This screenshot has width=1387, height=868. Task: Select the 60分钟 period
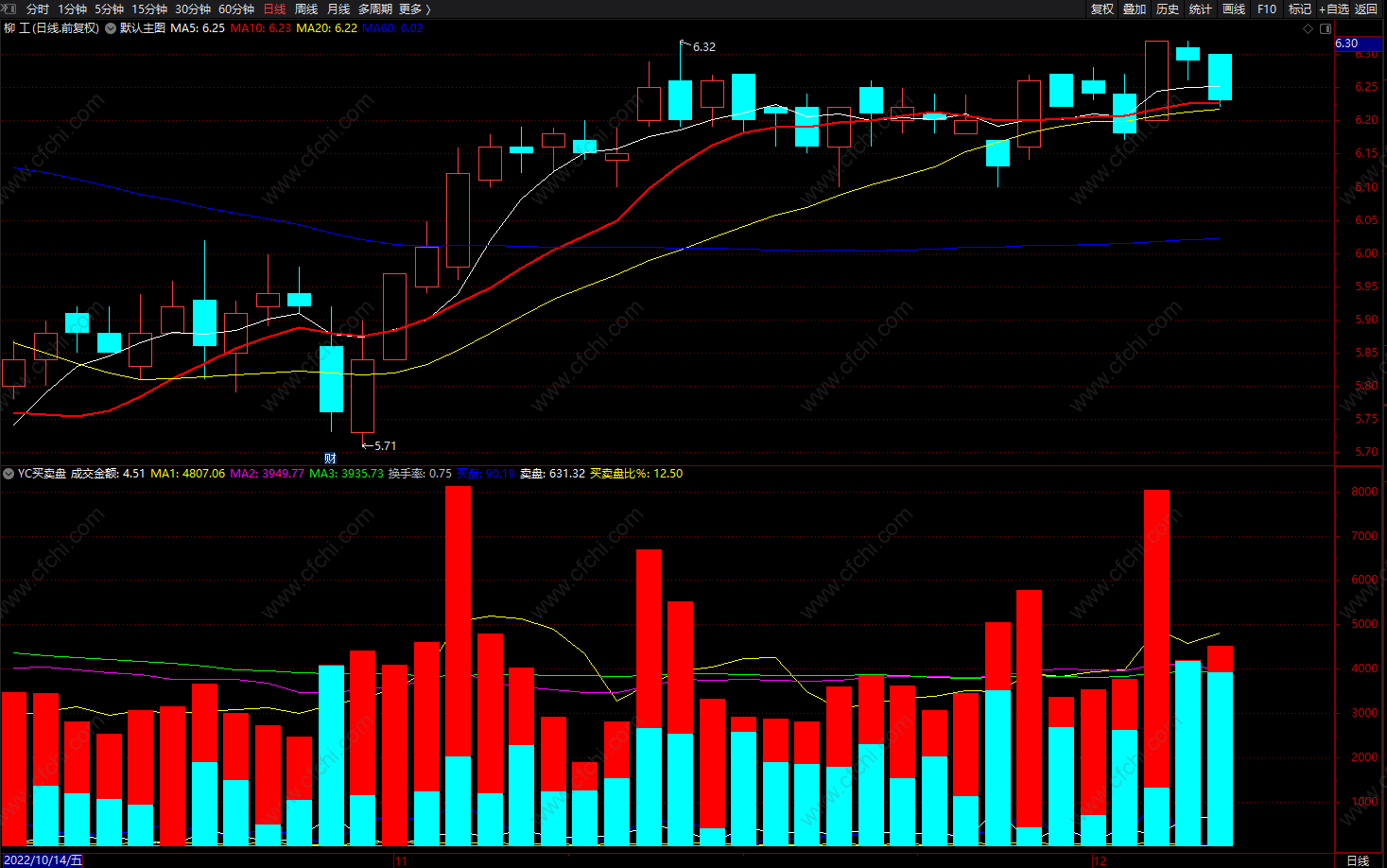tap(236, 9)
